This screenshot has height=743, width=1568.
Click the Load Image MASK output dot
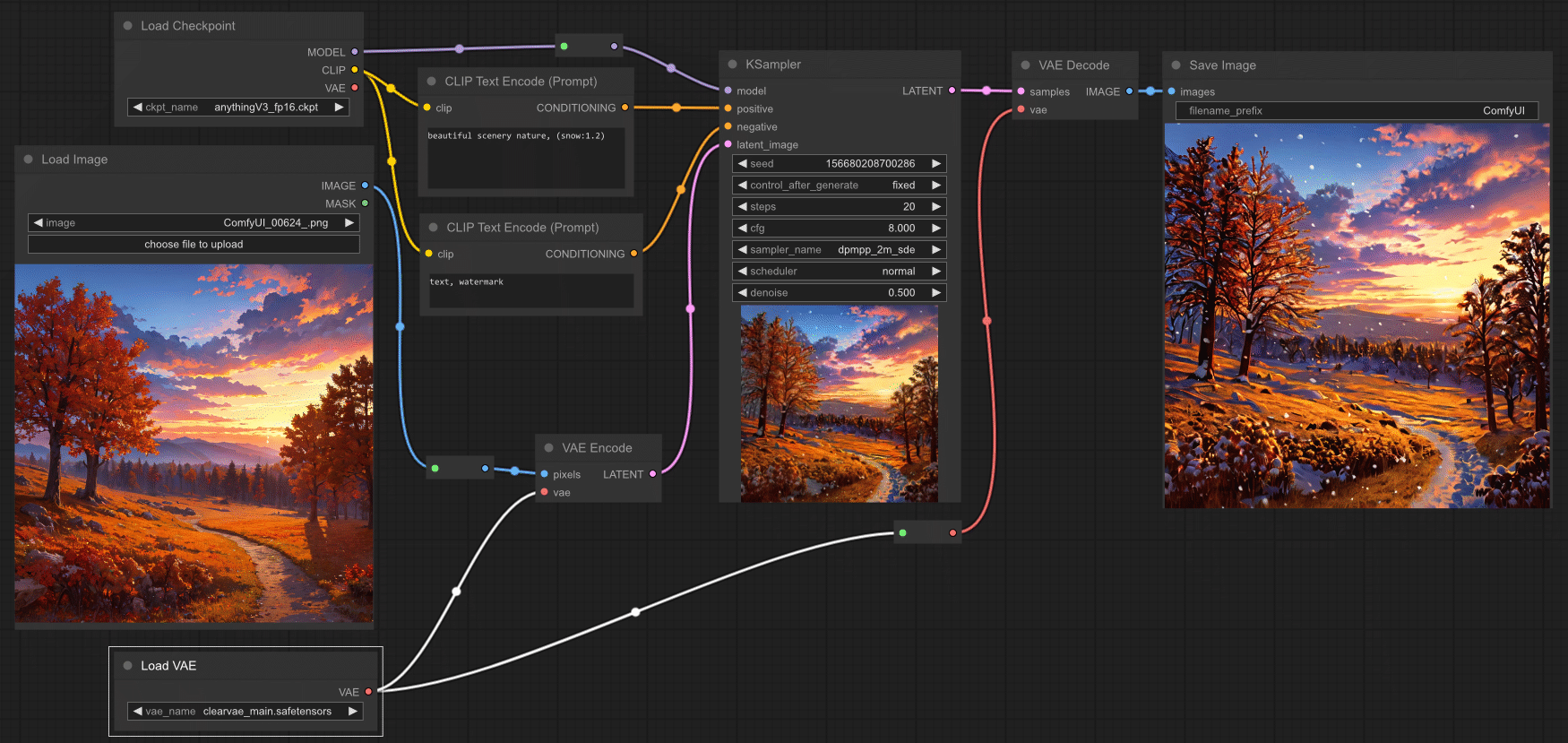(365, 203)
